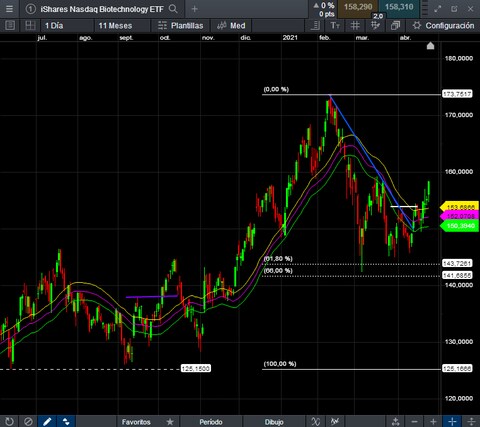480x427 pixels.
Task: Open the Periodo menu
Action: click(x=211, y=422)
